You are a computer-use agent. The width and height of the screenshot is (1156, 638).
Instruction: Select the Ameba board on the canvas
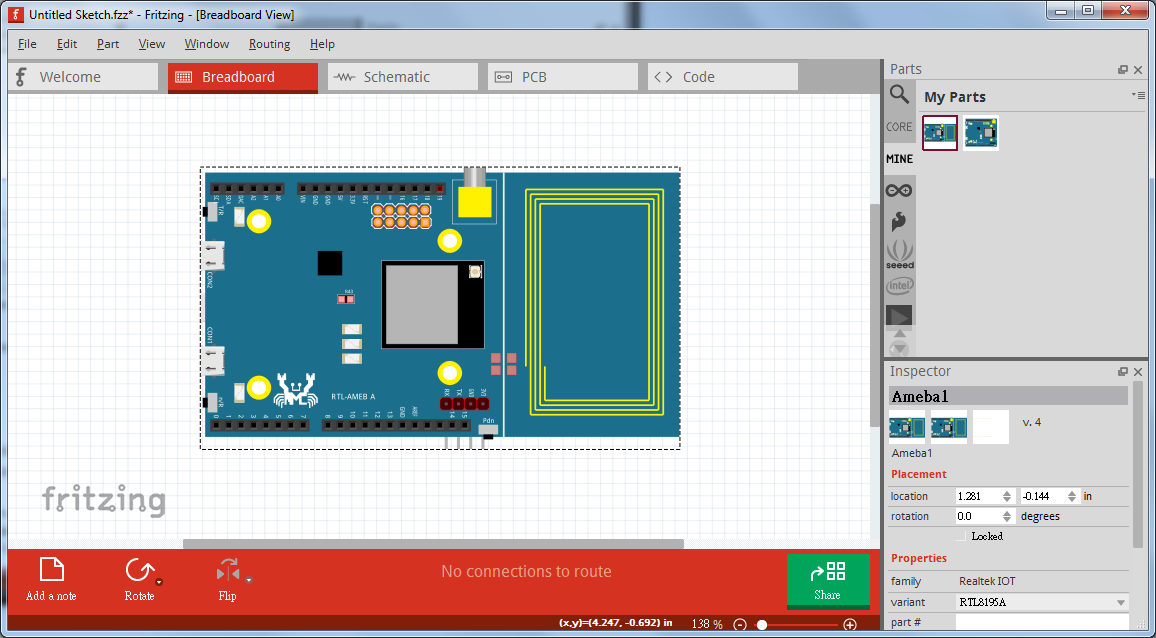[440, 308]
